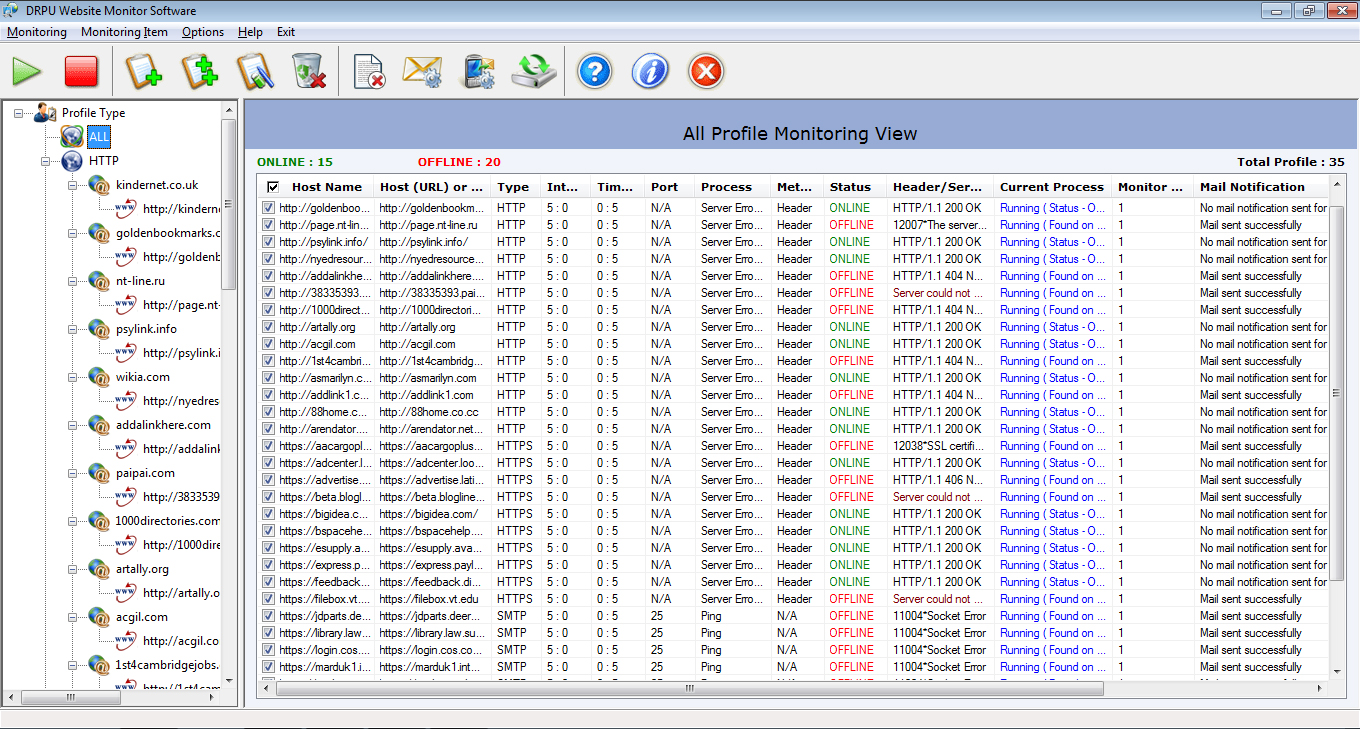Open email settings envelope with gear icon
This screenshot has width=1360, height=729.
pos(422,72)
